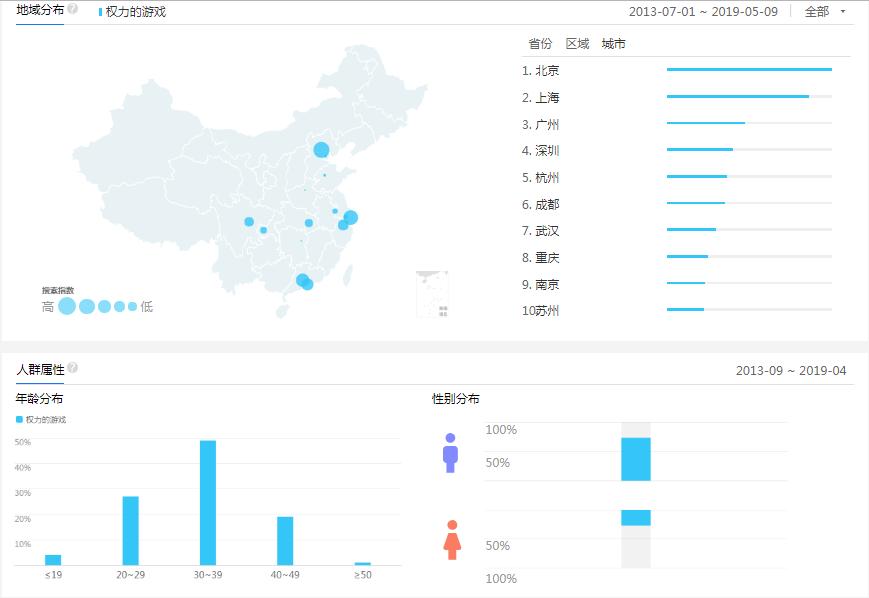Click the 20~29 age bar

pyautogui.click(x=131, y=531)
